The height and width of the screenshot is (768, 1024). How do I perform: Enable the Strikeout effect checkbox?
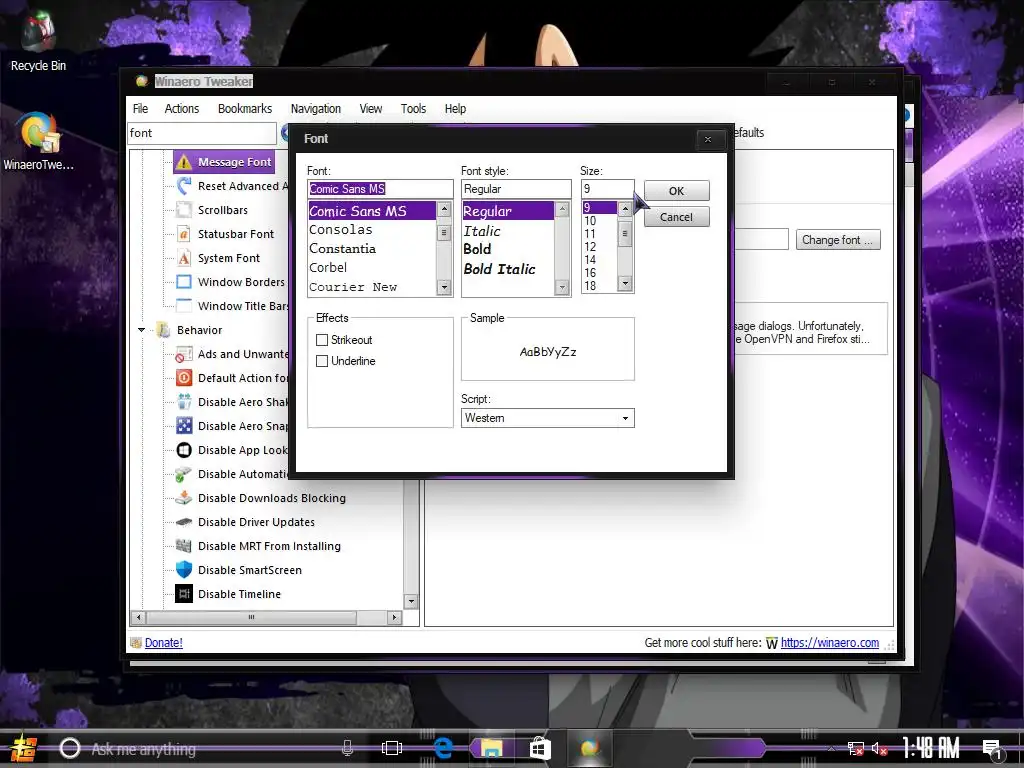322,340
